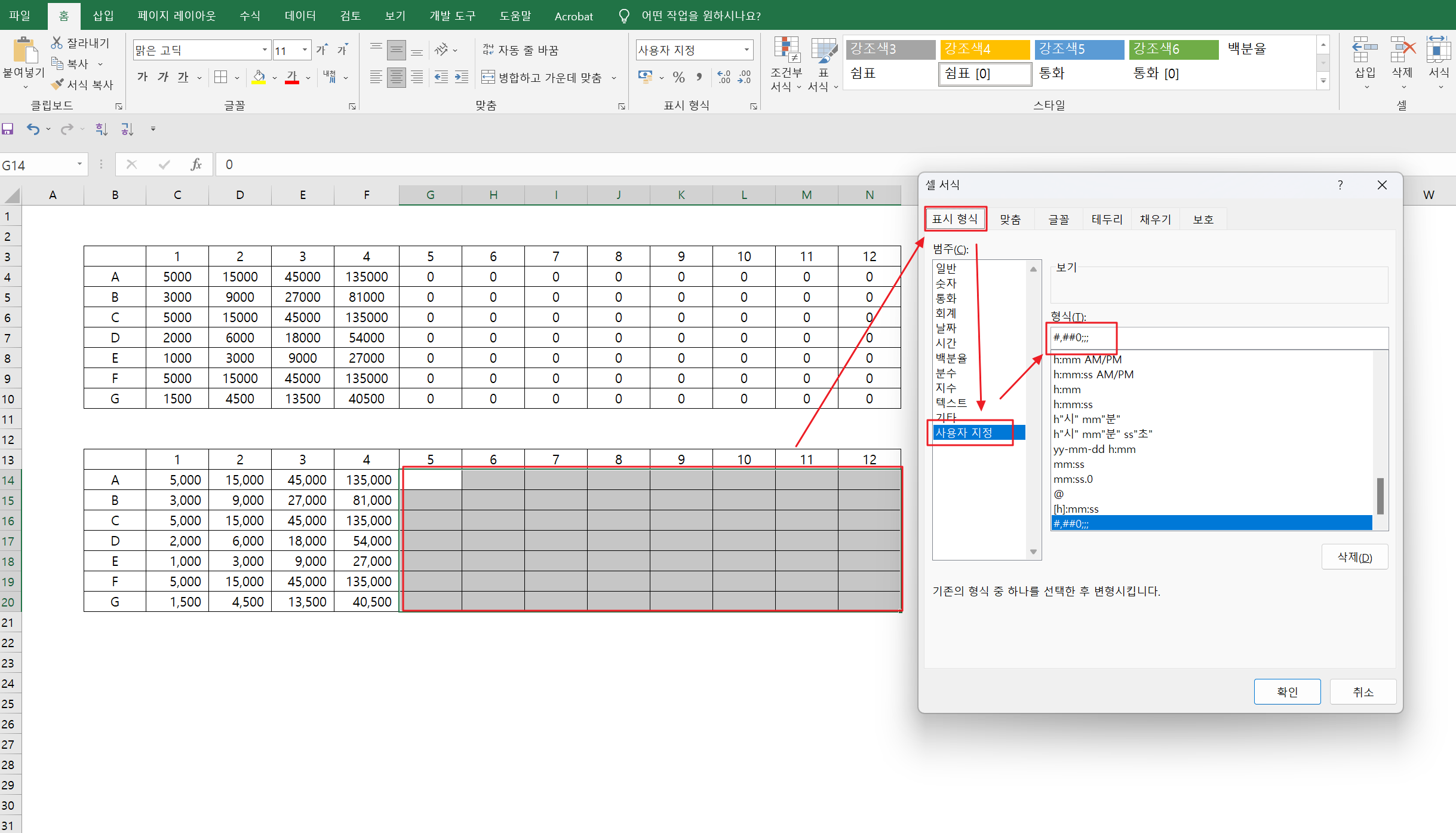This screenshot has width=1456, height=833.
Task: Click the yellow fill color swatch icon
Action: coord(259,77)
